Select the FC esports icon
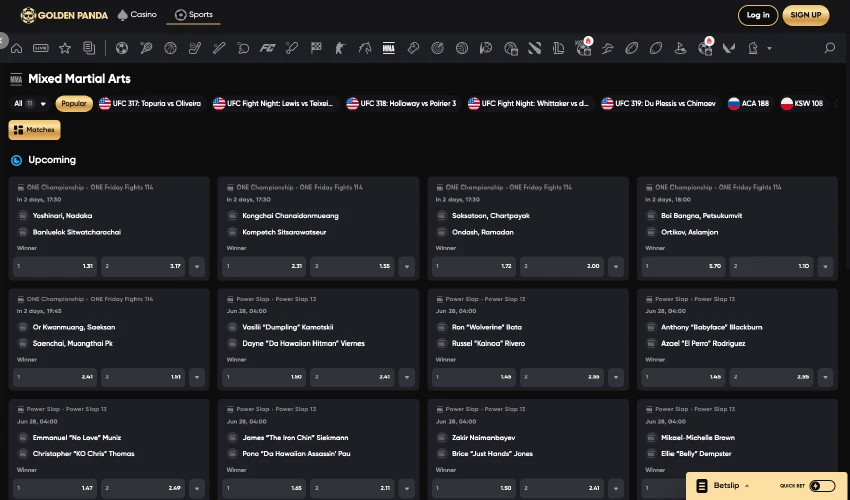This screenshot has width=850, height=500. click(267, 48)
